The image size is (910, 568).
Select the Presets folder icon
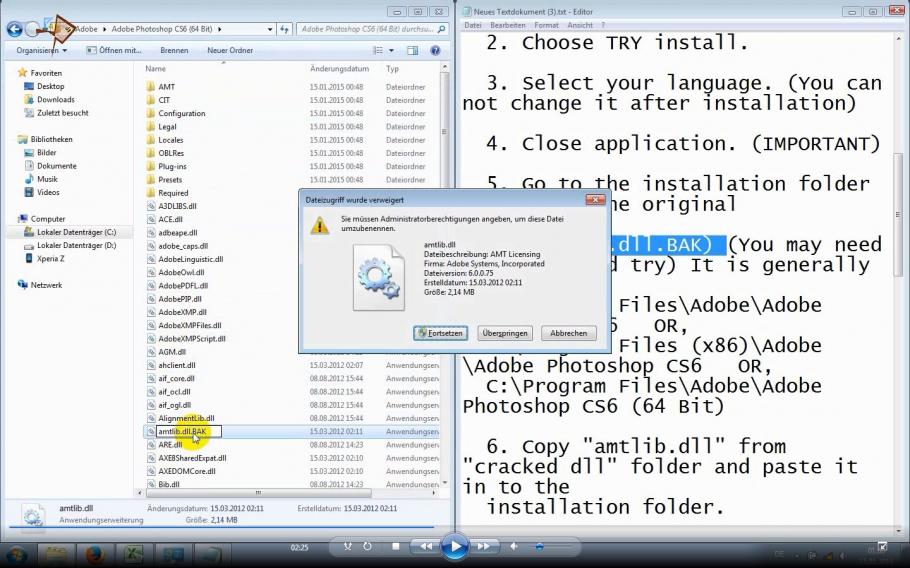point(150,180)
